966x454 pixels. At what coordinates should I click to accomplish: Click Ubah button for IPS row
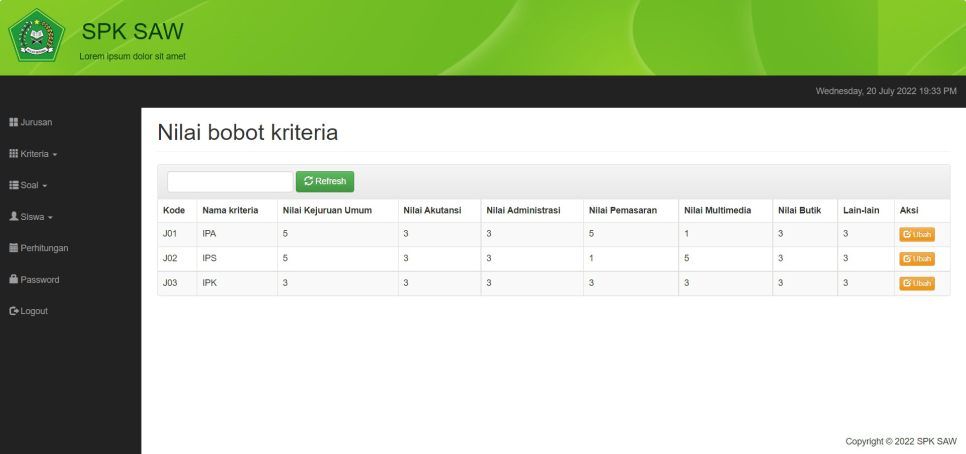tap(916, 259)
